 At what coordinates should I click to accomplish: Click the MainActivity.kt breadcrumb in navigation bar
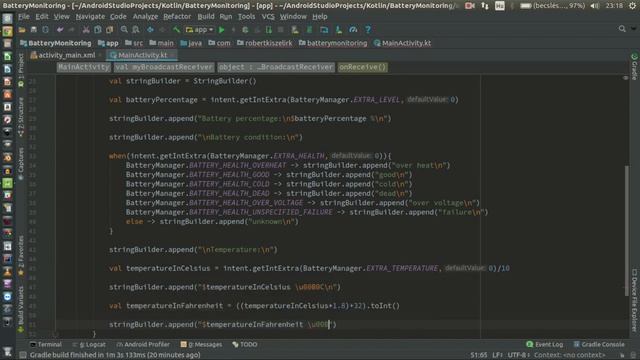[402, 43]
